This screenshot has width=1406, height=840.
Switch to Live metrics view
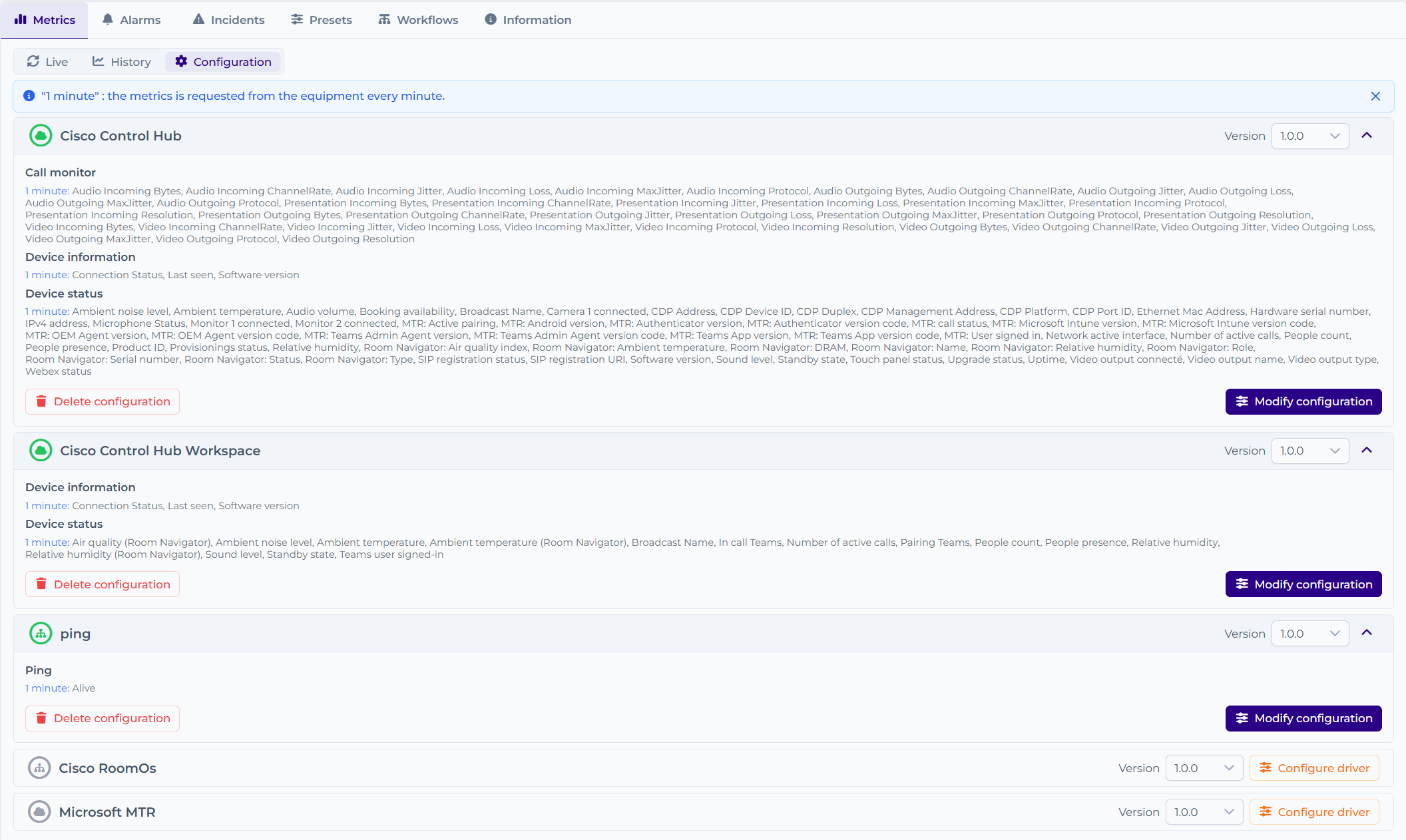pos(47,62)
